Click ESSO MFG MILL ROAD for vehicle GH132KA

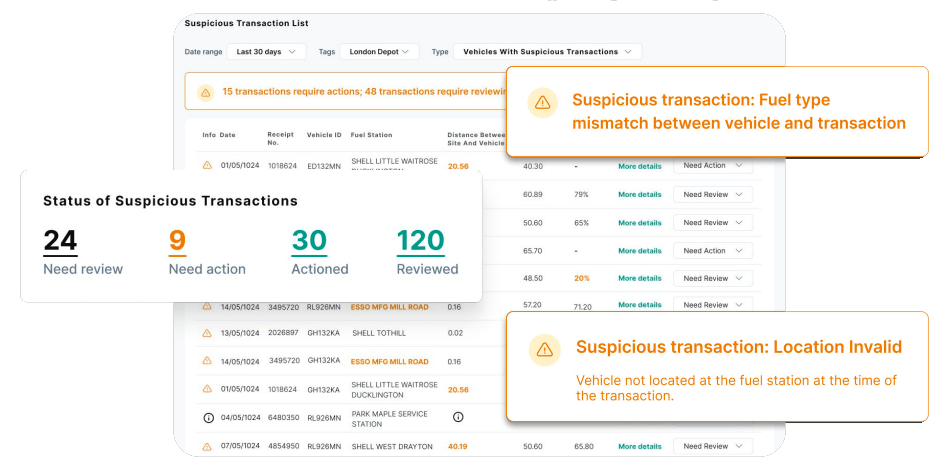click(390, 361)
